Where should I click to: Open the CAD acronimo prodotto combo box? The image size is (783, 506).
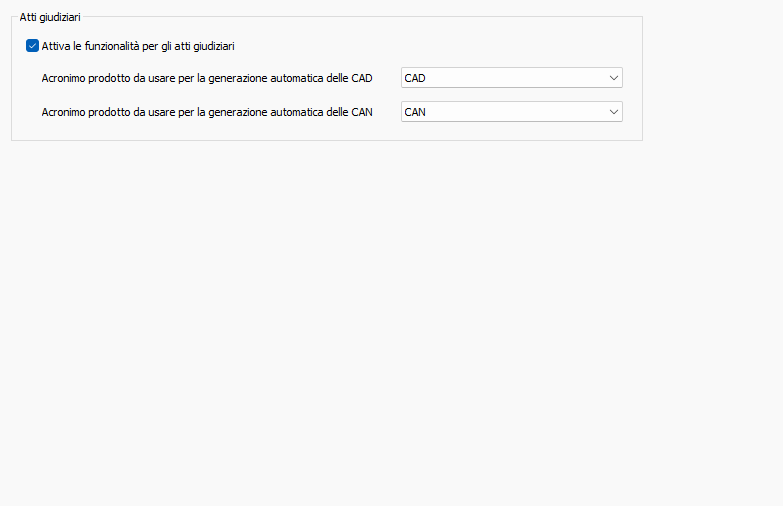coord(512,78)
